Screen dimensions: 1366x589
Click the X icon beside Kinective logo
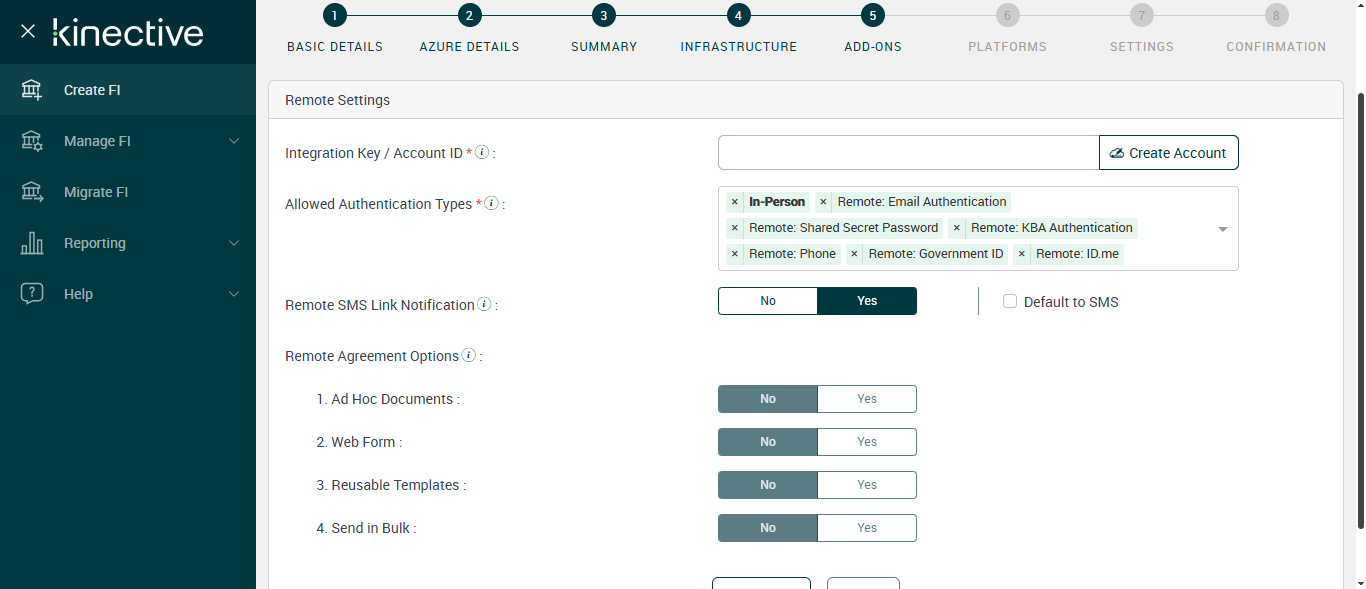pyautogui.click(x=28, y=31)
